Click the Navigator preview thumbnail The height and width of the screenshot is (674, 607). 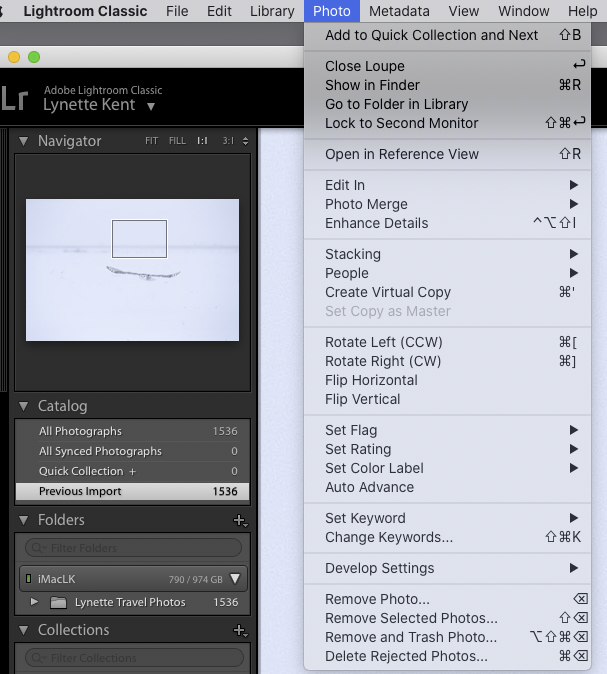[x=132, y=270]
